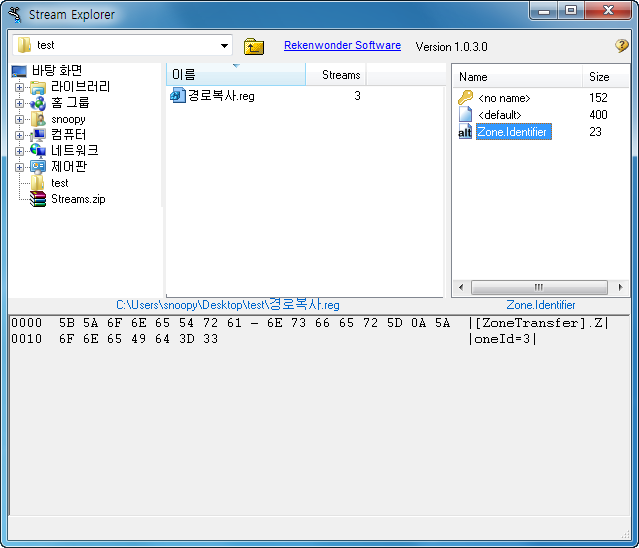639x548 pixels.
Task: Click the 경로복사.reg file icon
Action: coord(178,96)
